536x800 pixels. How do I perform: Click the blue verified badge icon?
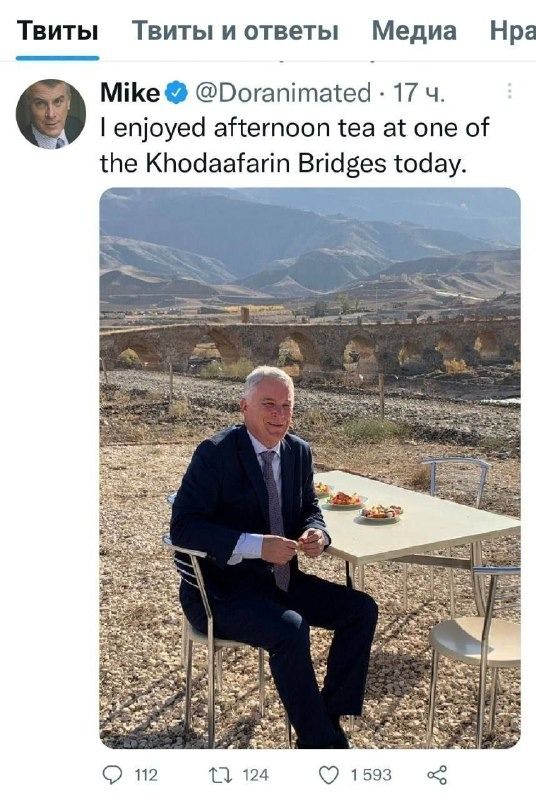click(176, 93)
